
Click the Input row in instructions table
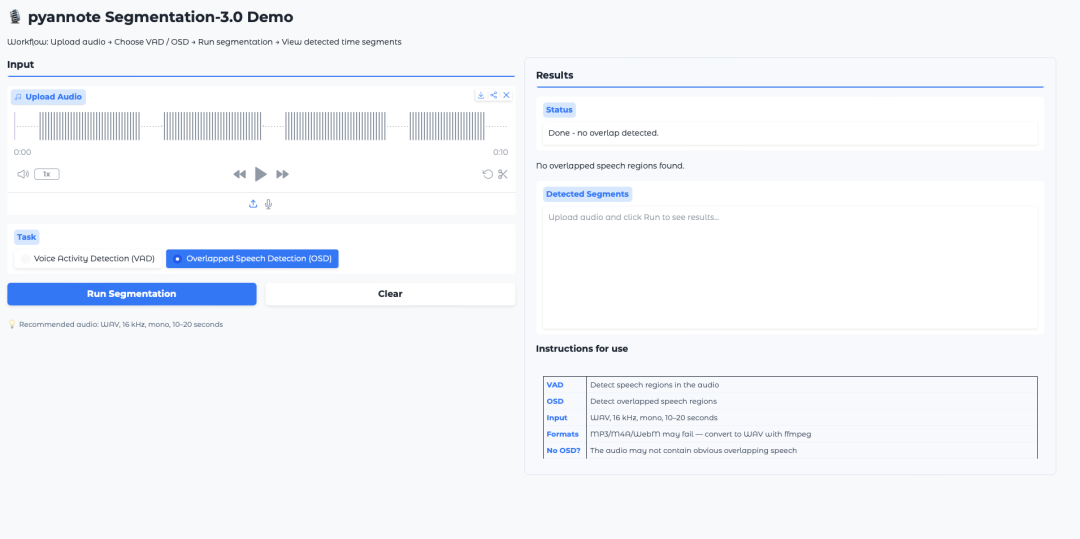pos(790,418)
